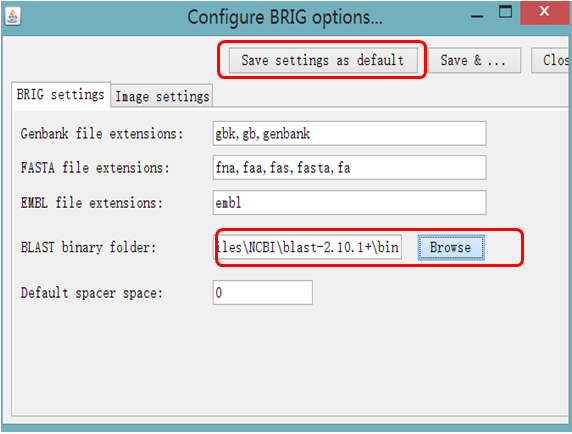The height and width of the screenshot is (434, 572).
Task: Click the EMBL file extensions field
Action: point(349,202)
